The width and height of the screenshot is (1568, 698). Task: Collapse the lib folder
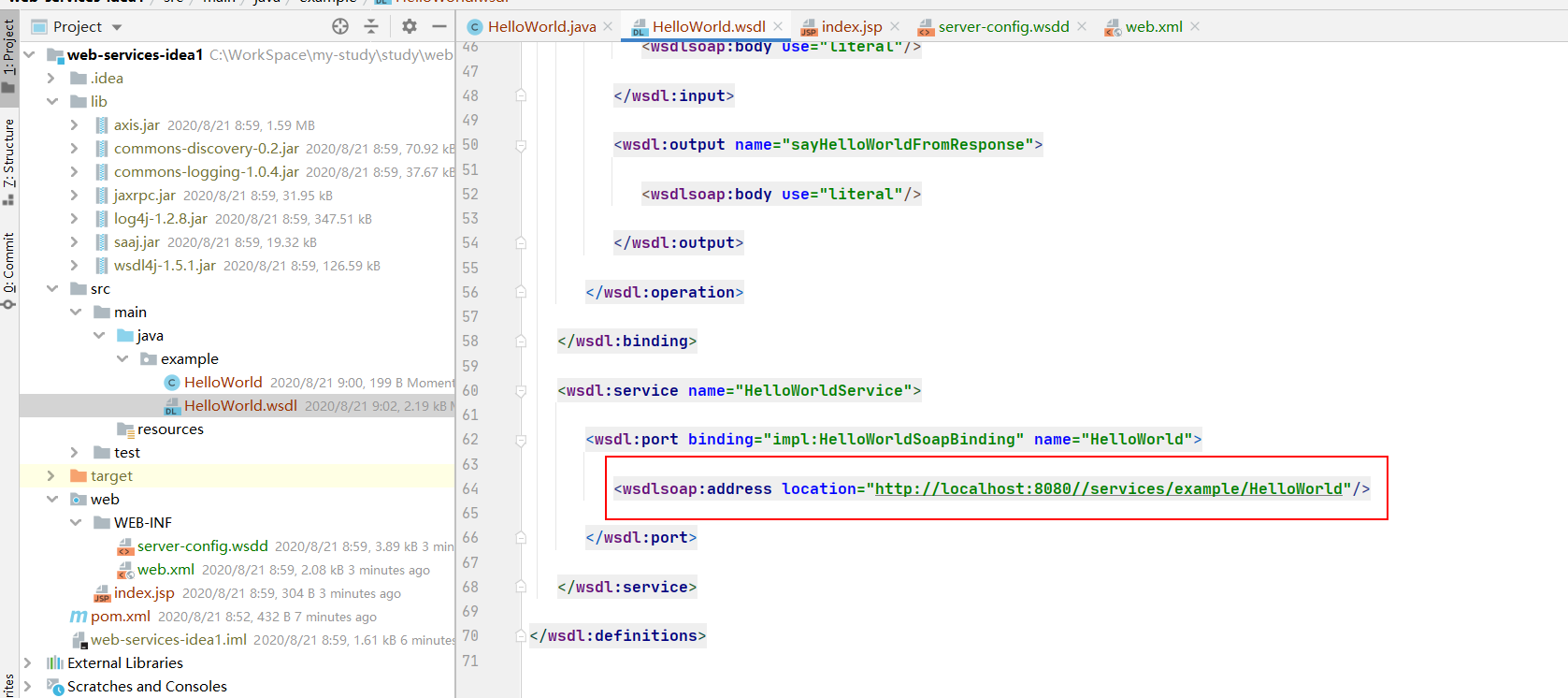pos(51,101)
